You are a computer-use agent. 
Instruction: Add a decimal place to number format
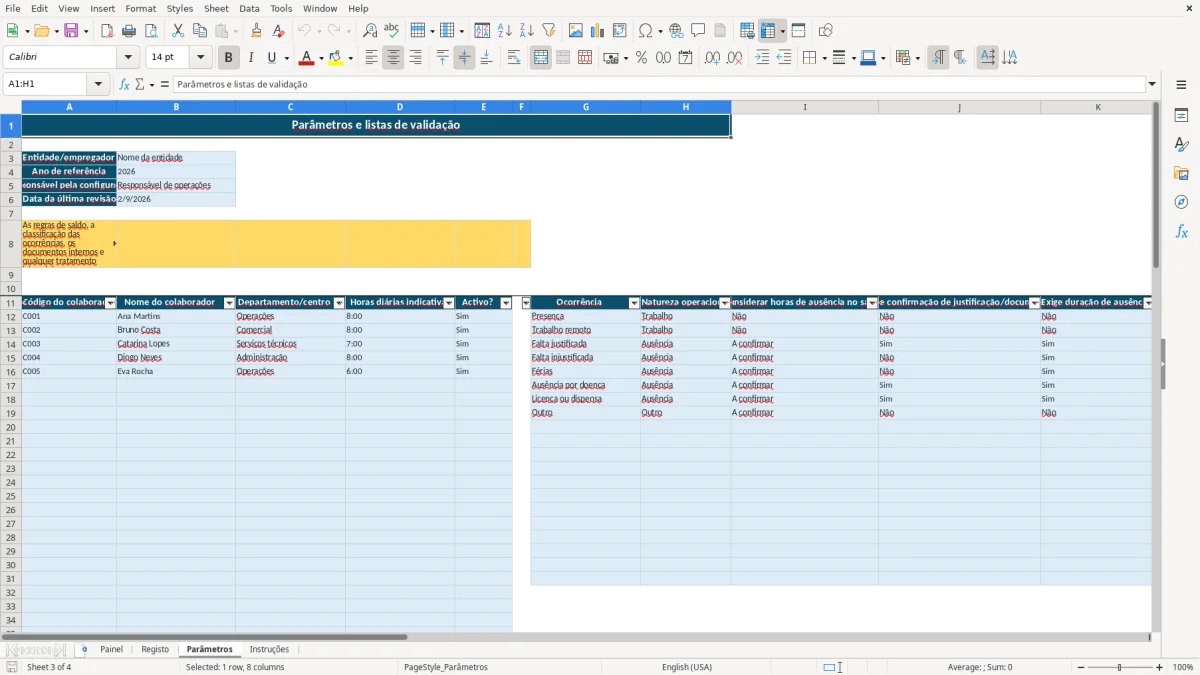point(712,58)
